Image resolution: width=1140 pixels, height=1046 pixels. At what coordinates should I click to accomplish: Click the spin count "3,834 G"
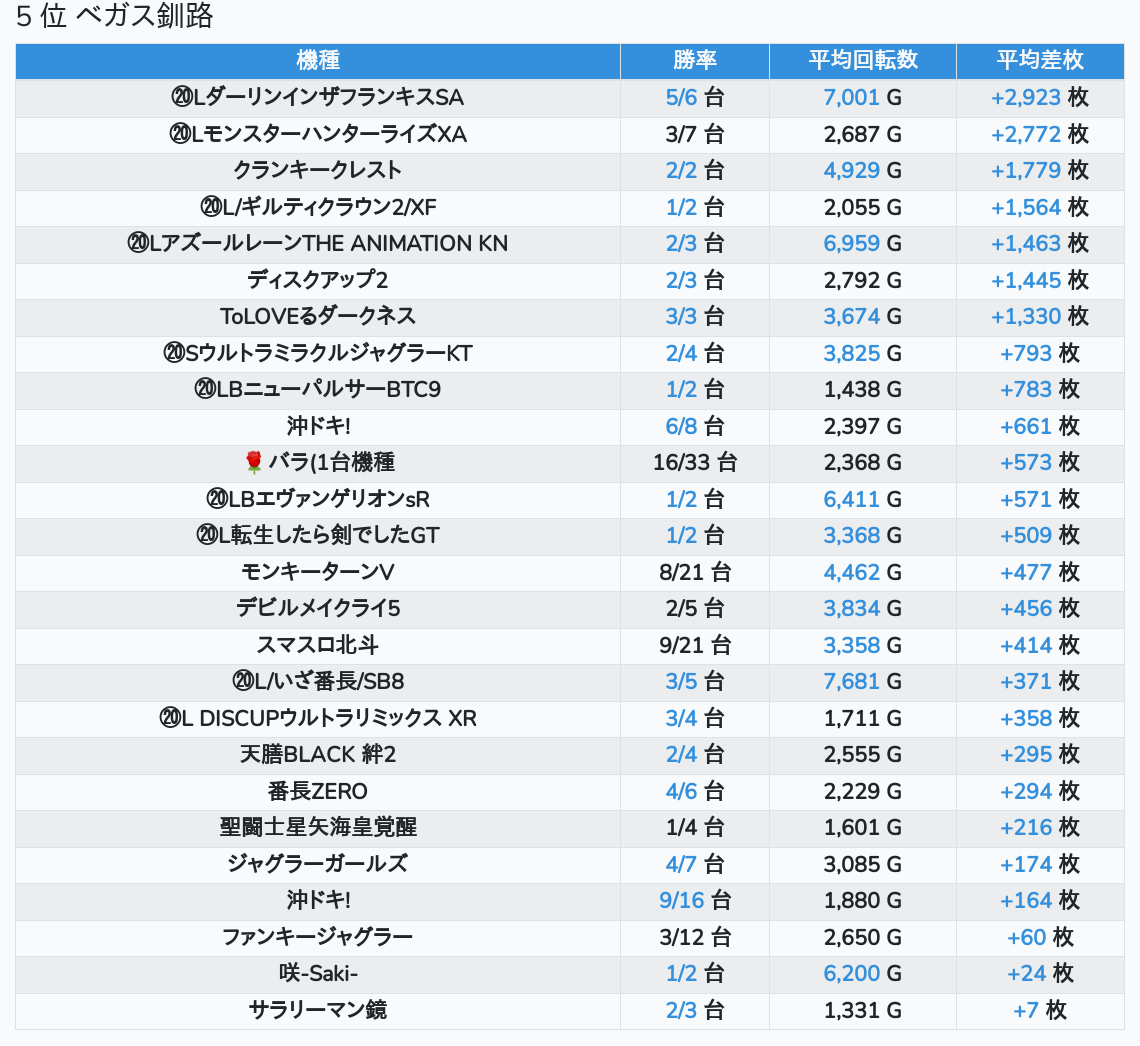863,608
